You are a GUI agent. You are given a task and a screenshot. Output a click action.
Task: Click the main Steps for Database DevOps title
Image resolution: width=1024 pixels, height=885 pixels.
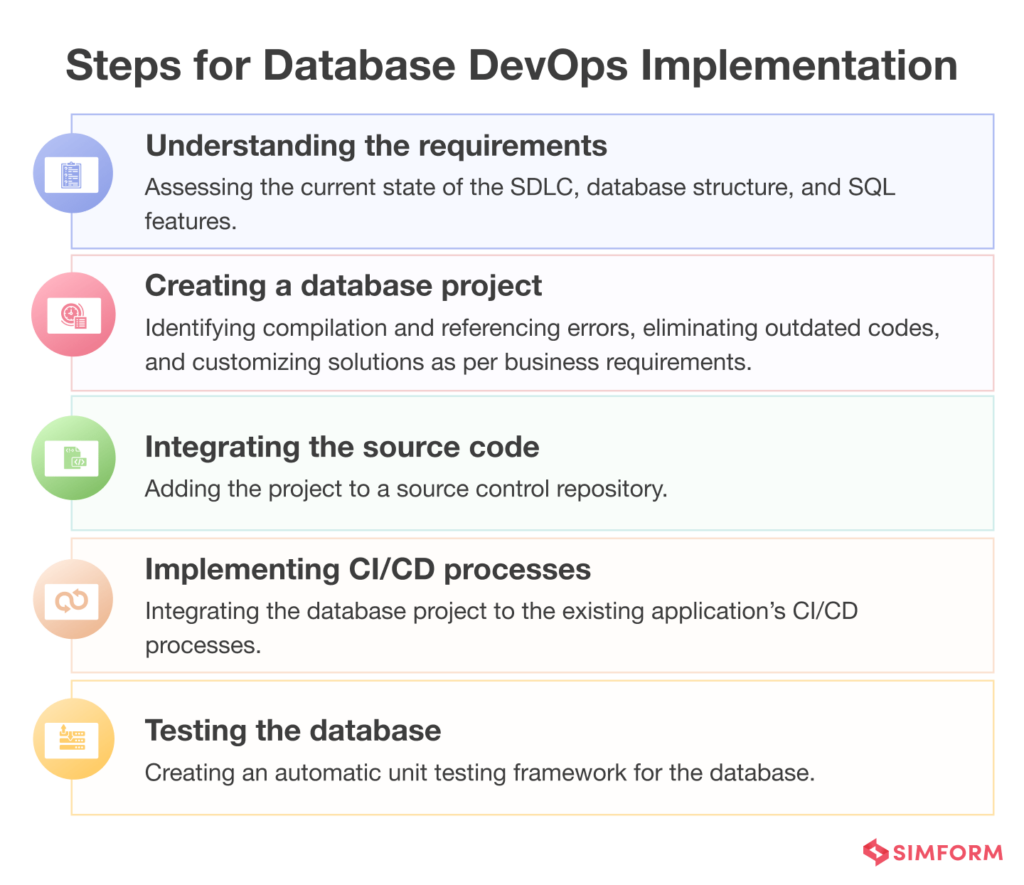click(511, 65)
